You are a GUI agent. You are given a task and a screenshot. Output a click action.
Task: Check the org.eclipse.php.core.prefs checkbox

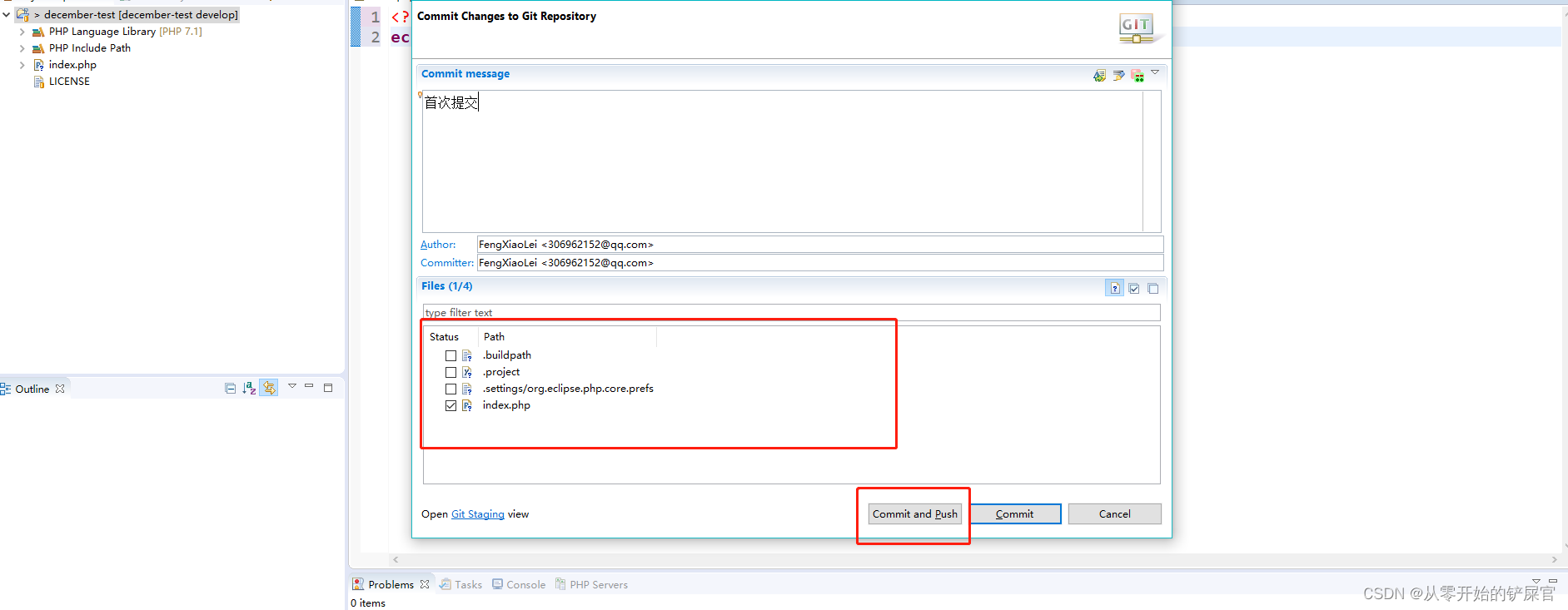coord(450,389)
